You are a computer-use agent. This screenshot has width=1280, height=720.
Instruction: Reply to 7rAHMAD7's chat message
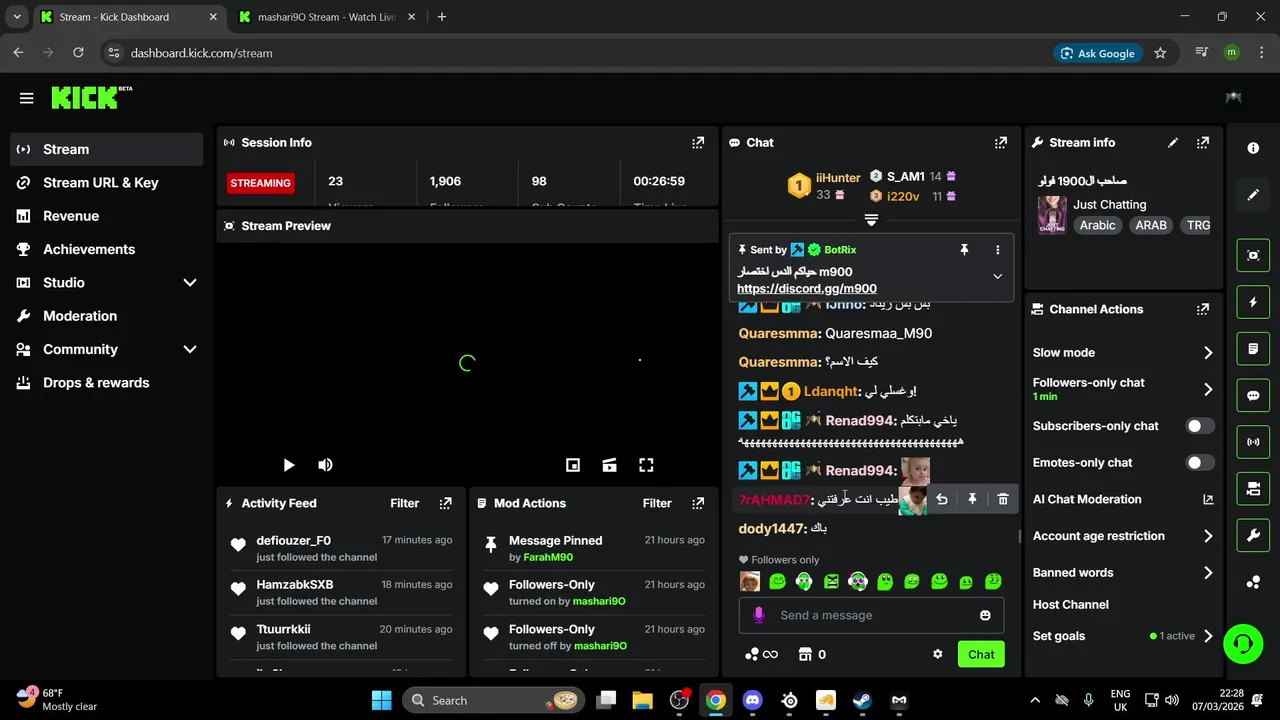point(941,499)
